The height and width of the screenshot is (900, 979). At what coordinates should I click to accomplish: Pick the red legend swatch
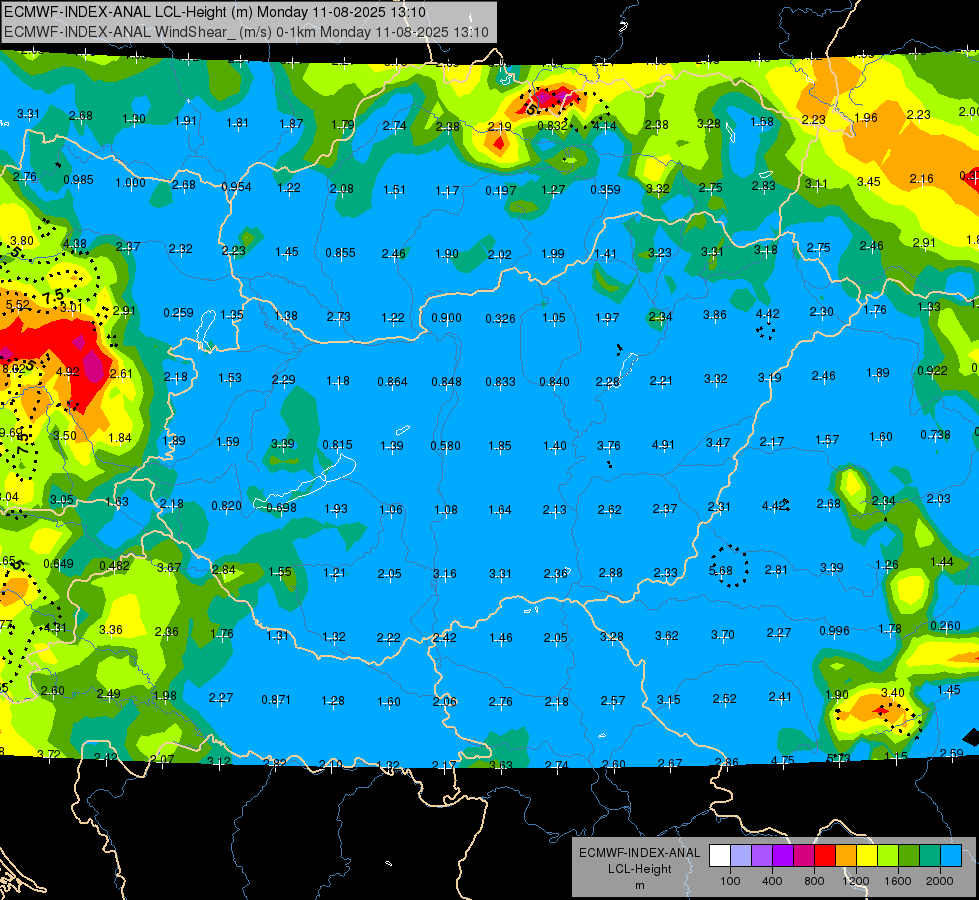(825, 856)
